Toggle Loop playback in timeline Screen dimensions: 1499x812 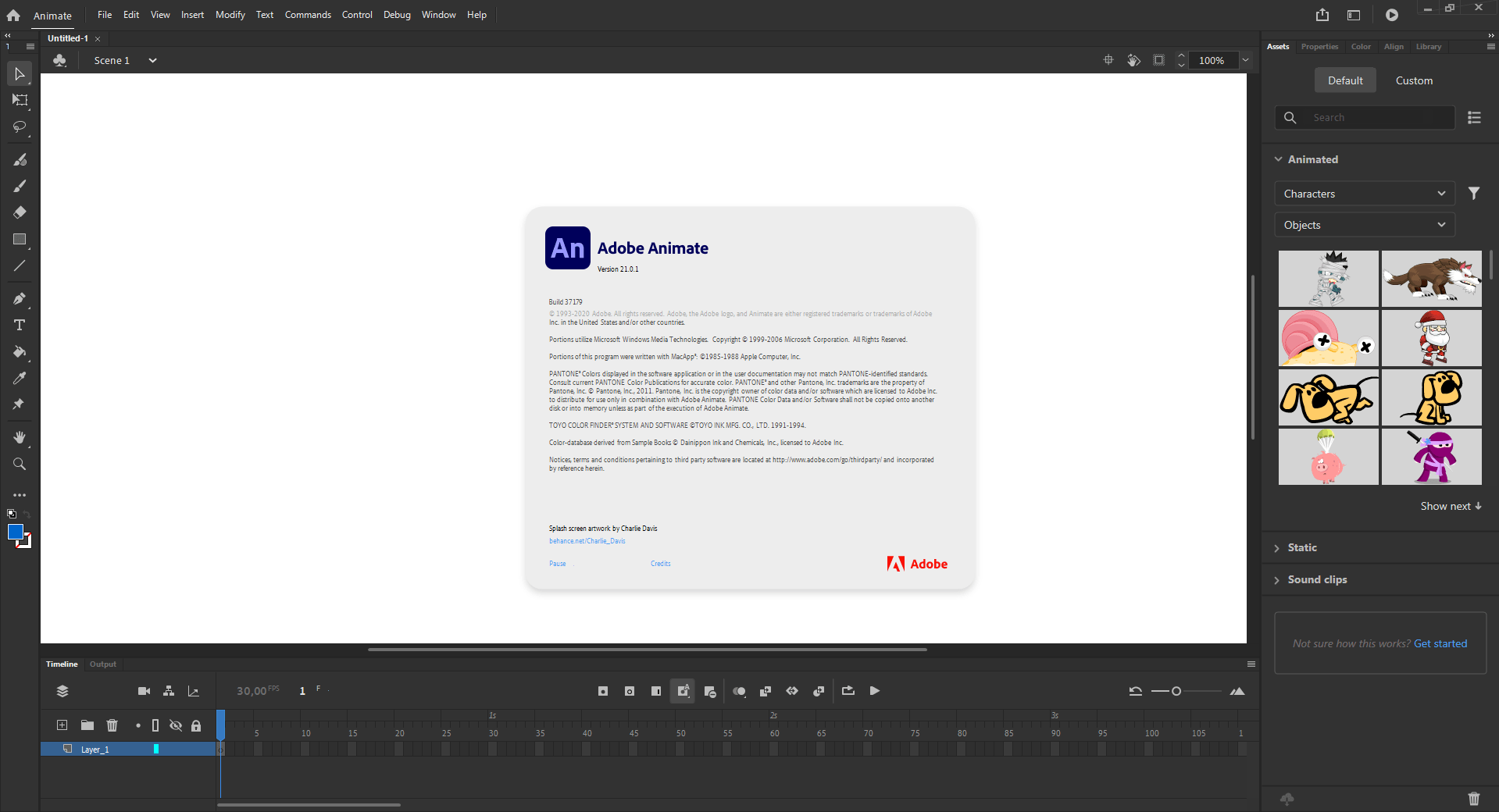tap(848, 691)
